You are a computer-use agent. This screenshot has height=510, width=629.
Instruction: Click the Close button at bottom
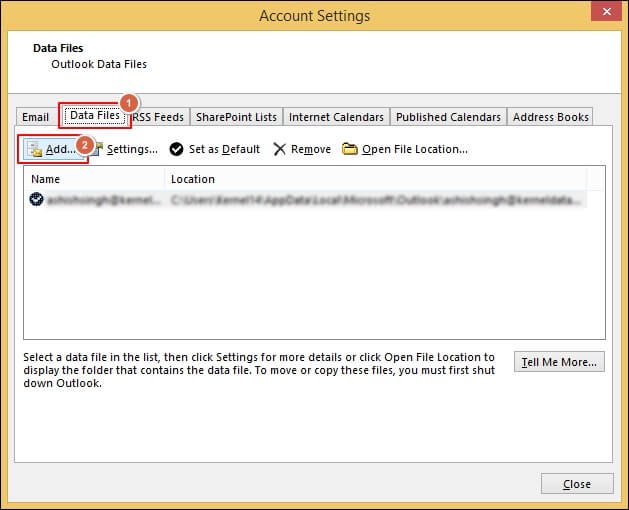click(x=577, y=484)
